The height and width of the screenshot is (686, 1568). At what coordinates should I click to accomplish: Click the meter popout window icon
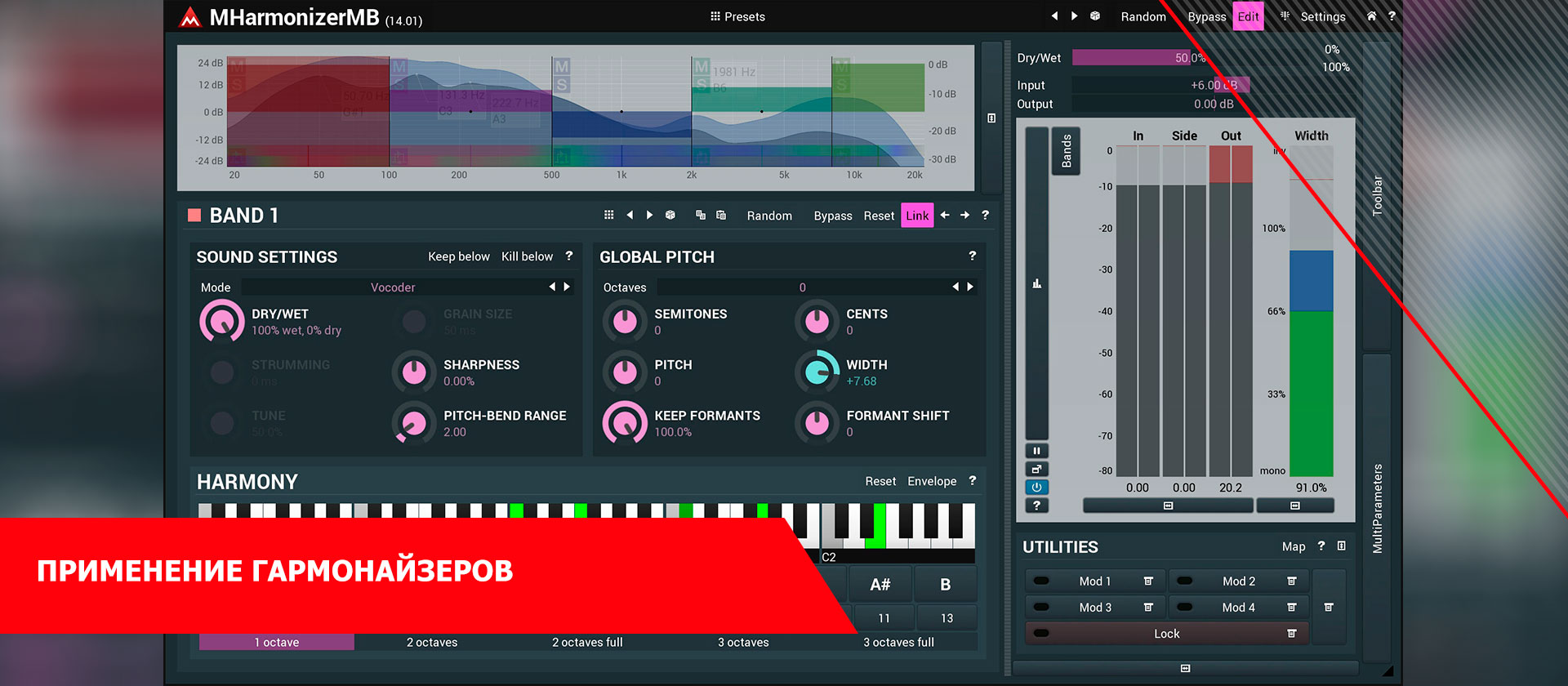[x=1036, y=469]
